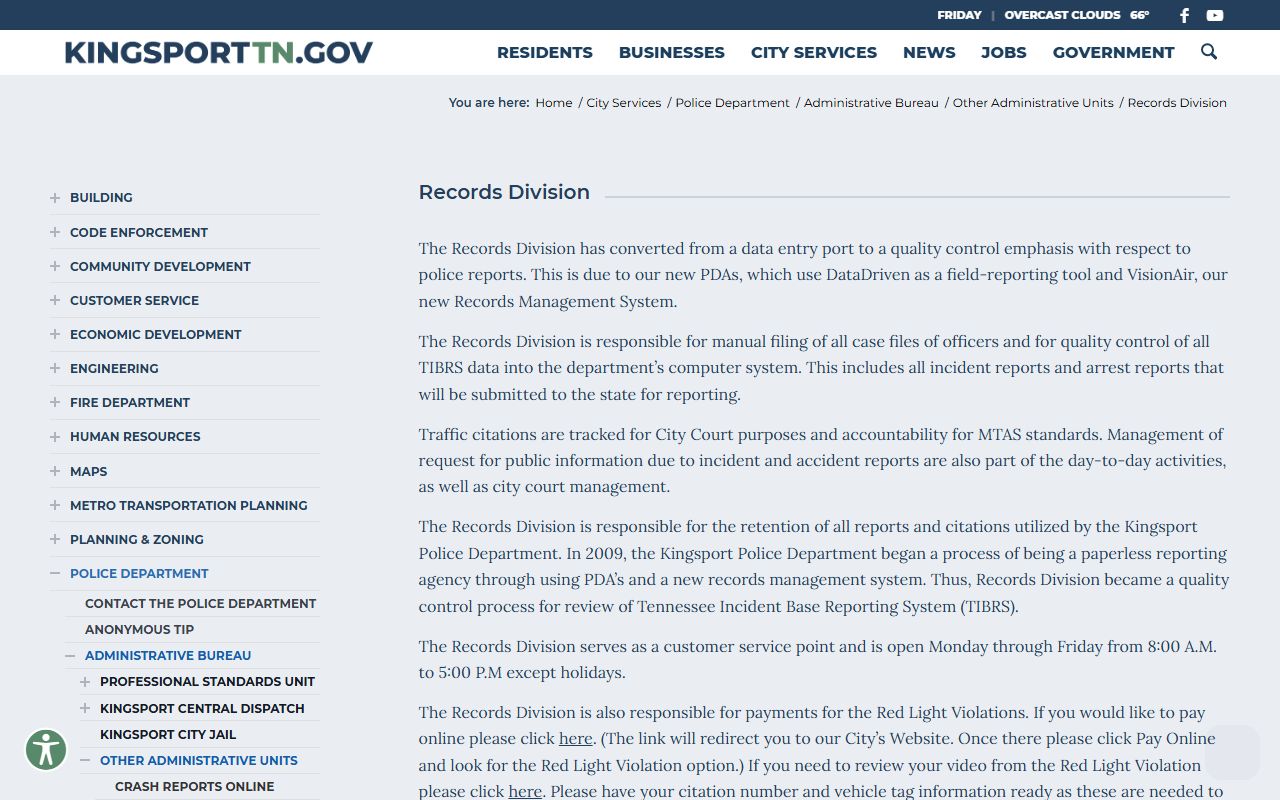Open Other Administrative Units sidebar link
Image resolution: width=1280 pixels, height=800 pixels.
199,761
